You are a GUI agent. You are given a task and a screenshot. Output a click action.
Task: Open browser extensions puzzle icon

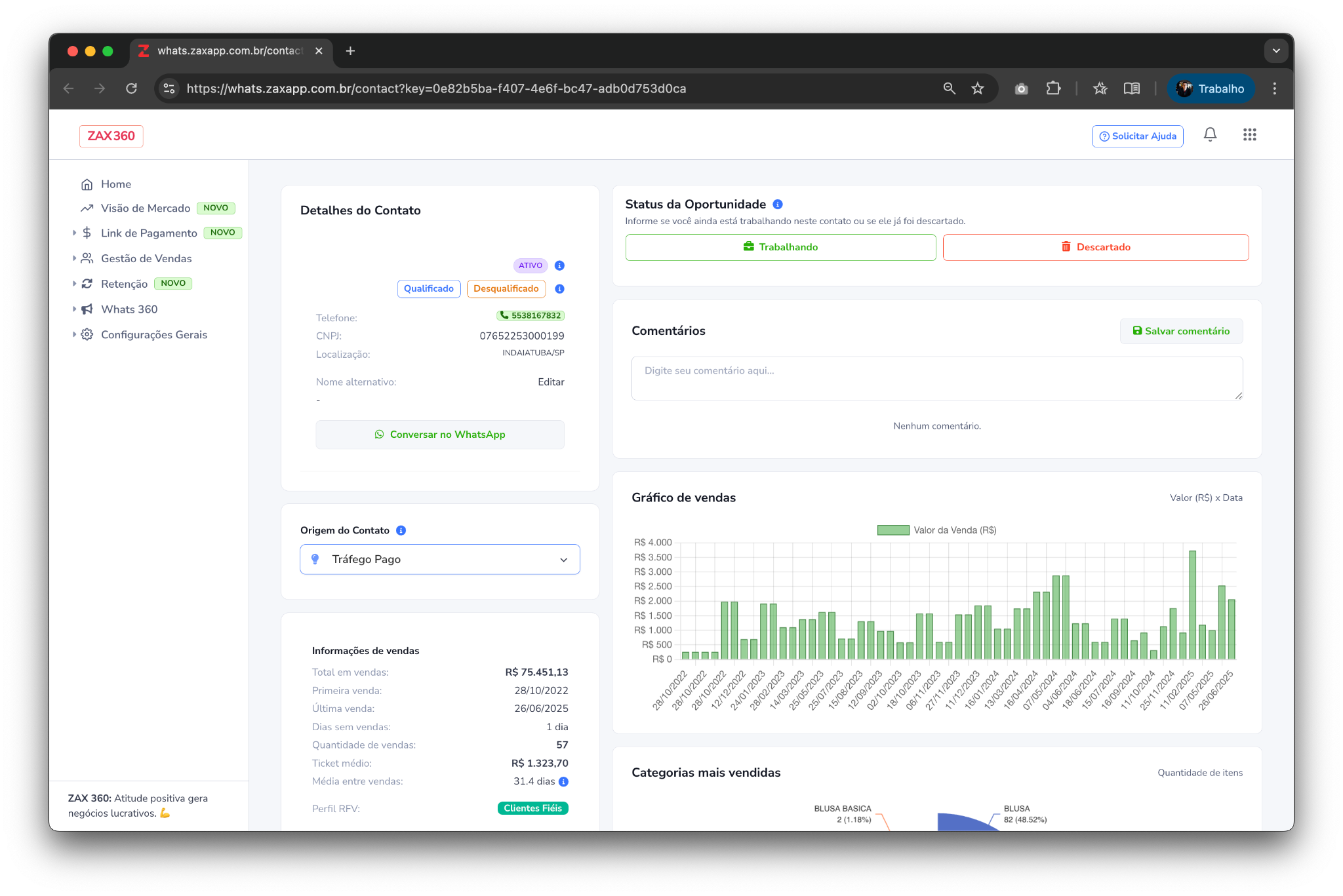[1053, 88]
